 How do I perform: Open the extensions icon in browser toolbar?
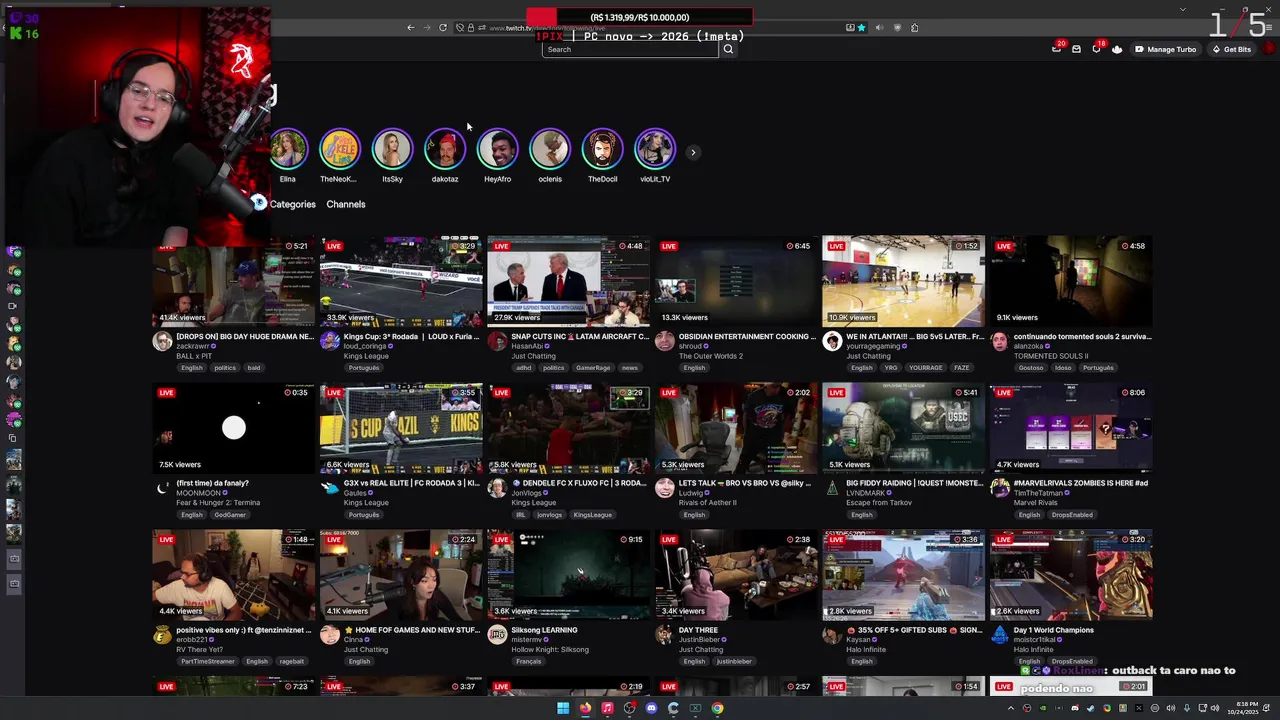click(x=914, y=27)
